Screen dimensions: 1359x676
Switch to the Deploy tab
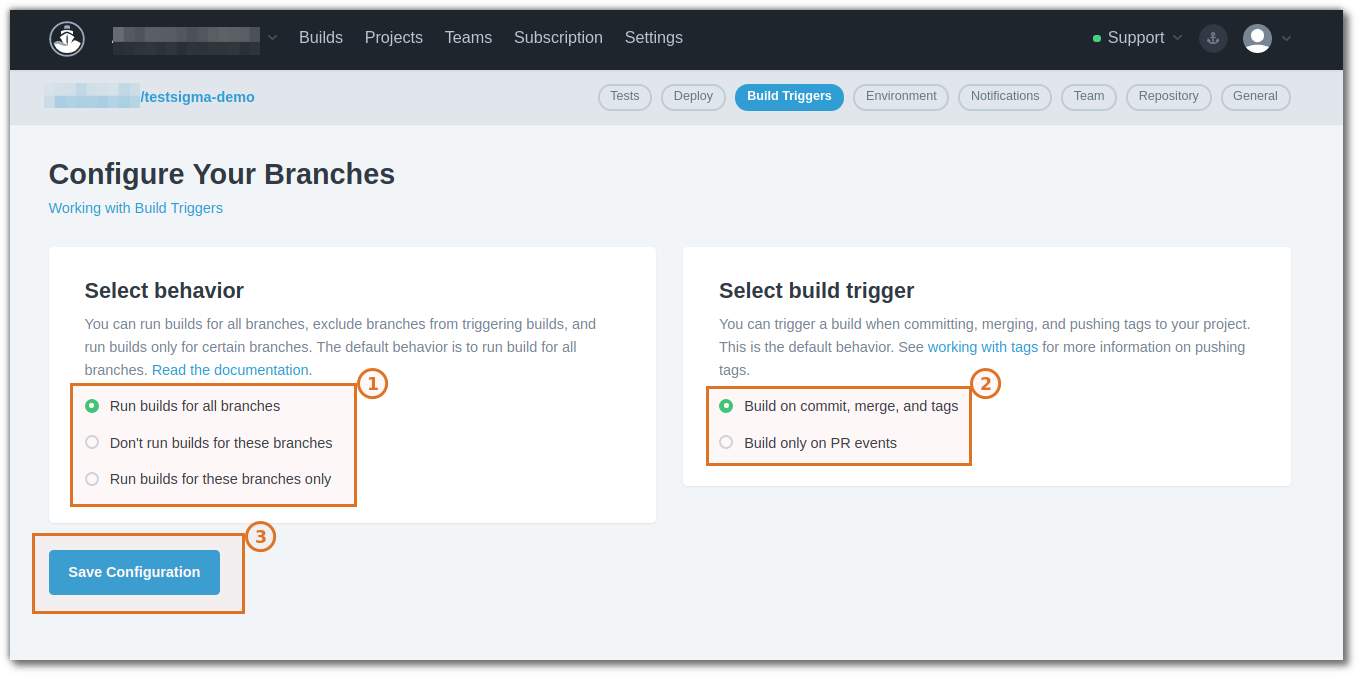[x=692, y=97]
